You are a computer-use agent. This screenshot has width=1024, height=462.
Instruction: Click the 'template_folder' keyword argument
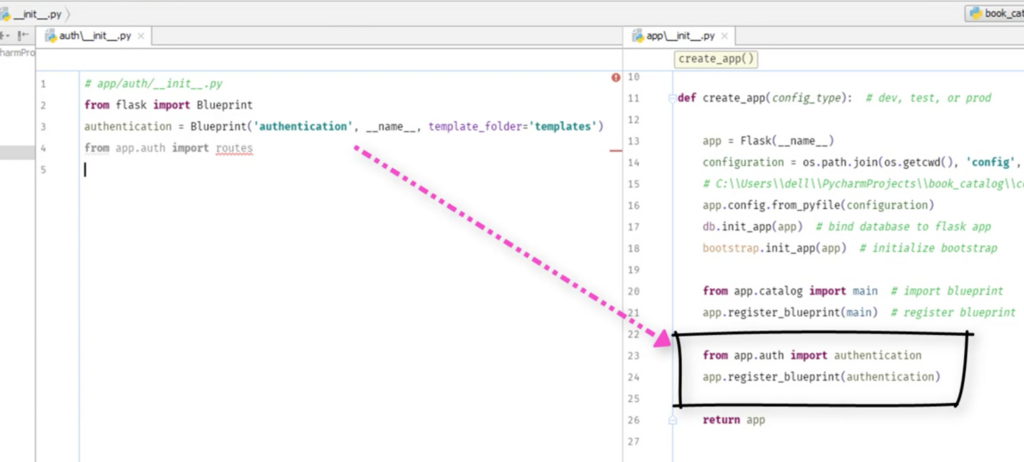475,126
